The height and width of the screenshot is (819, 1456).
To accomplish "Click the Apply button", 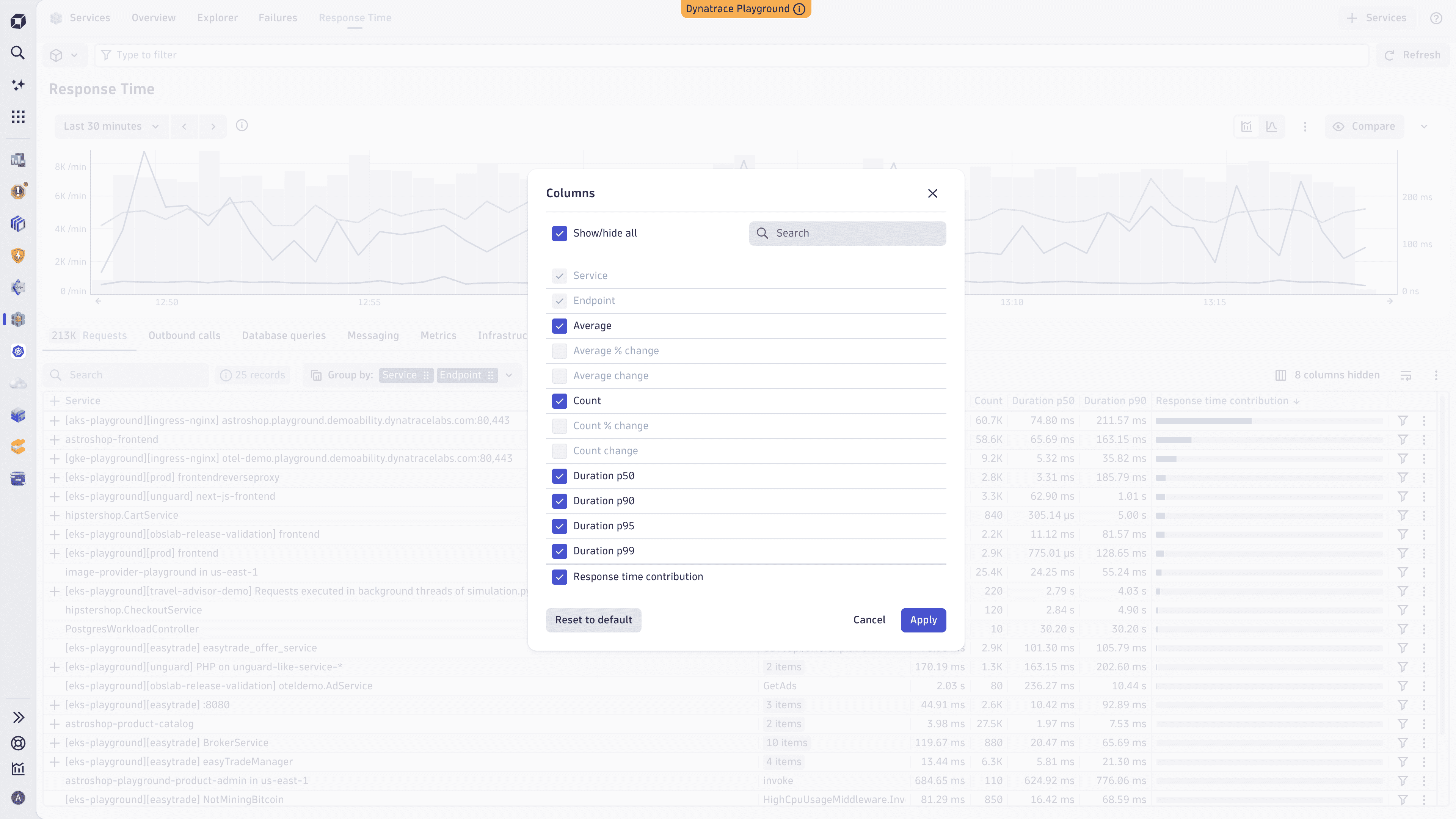I will click(923, 620).
